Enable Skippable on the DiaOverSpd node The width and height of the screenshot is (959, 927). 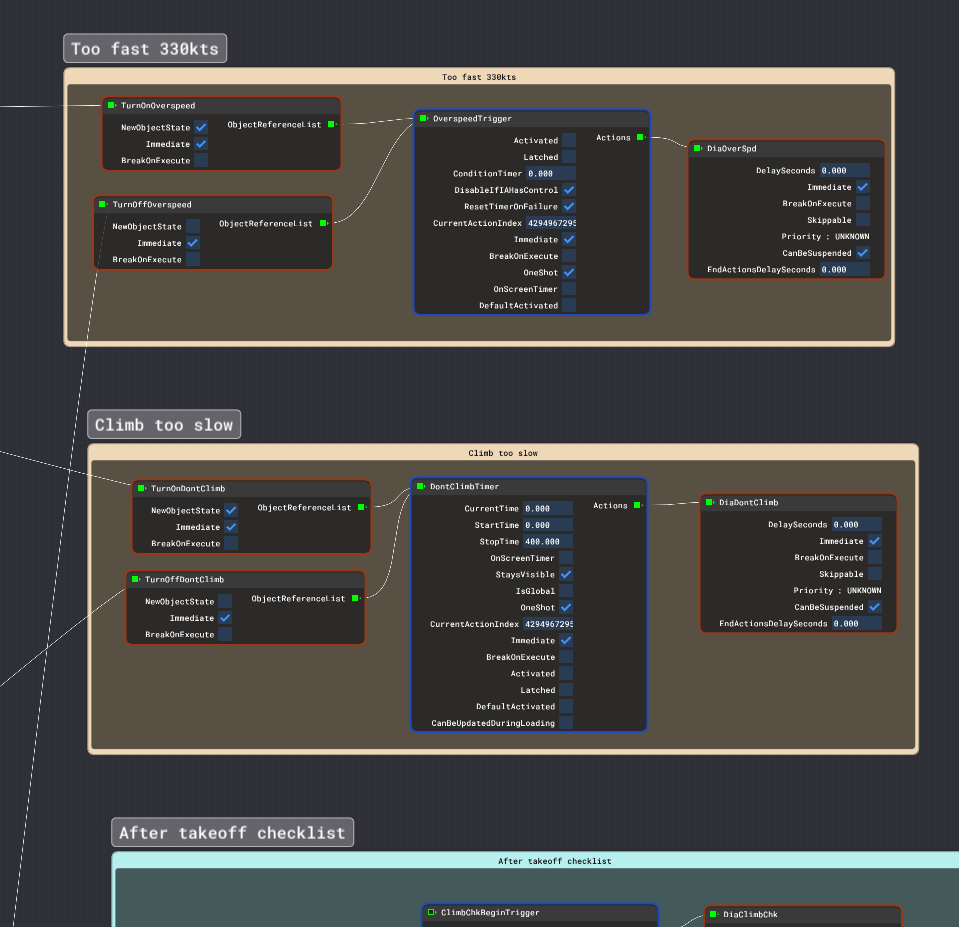862,220
